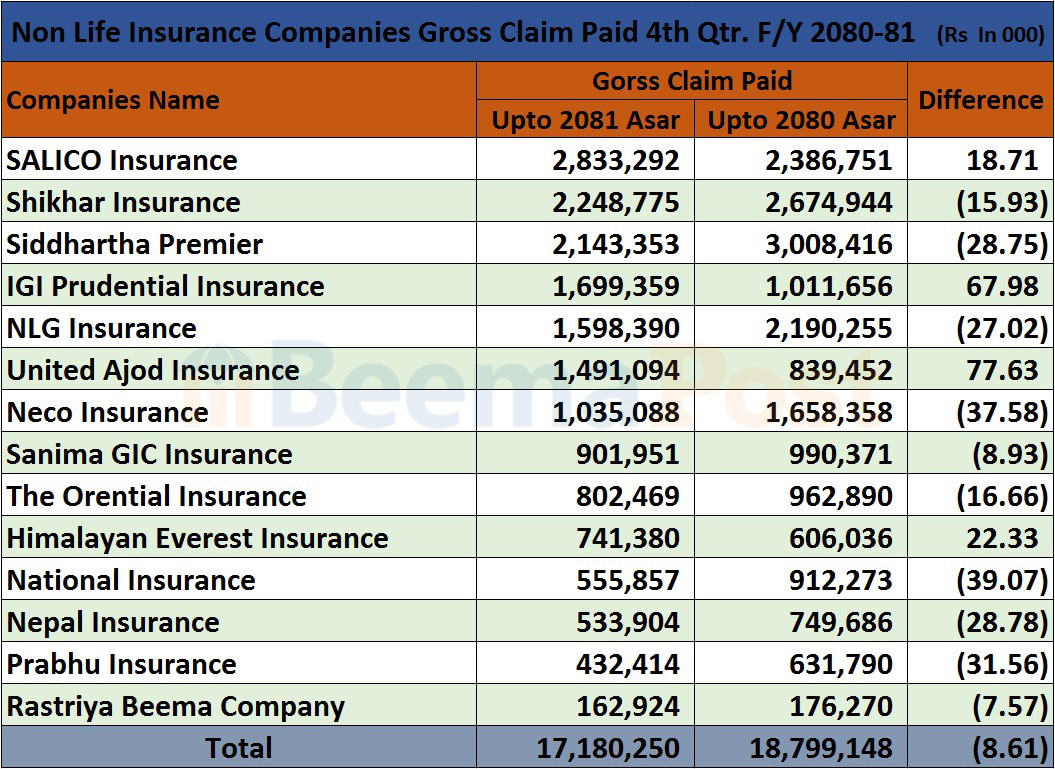Image resolution: width=1055 pixels, height=769 pixels.
Task: Select Himalayan Everest Insurance 2080 value
Action: click(x=840, y=538)
